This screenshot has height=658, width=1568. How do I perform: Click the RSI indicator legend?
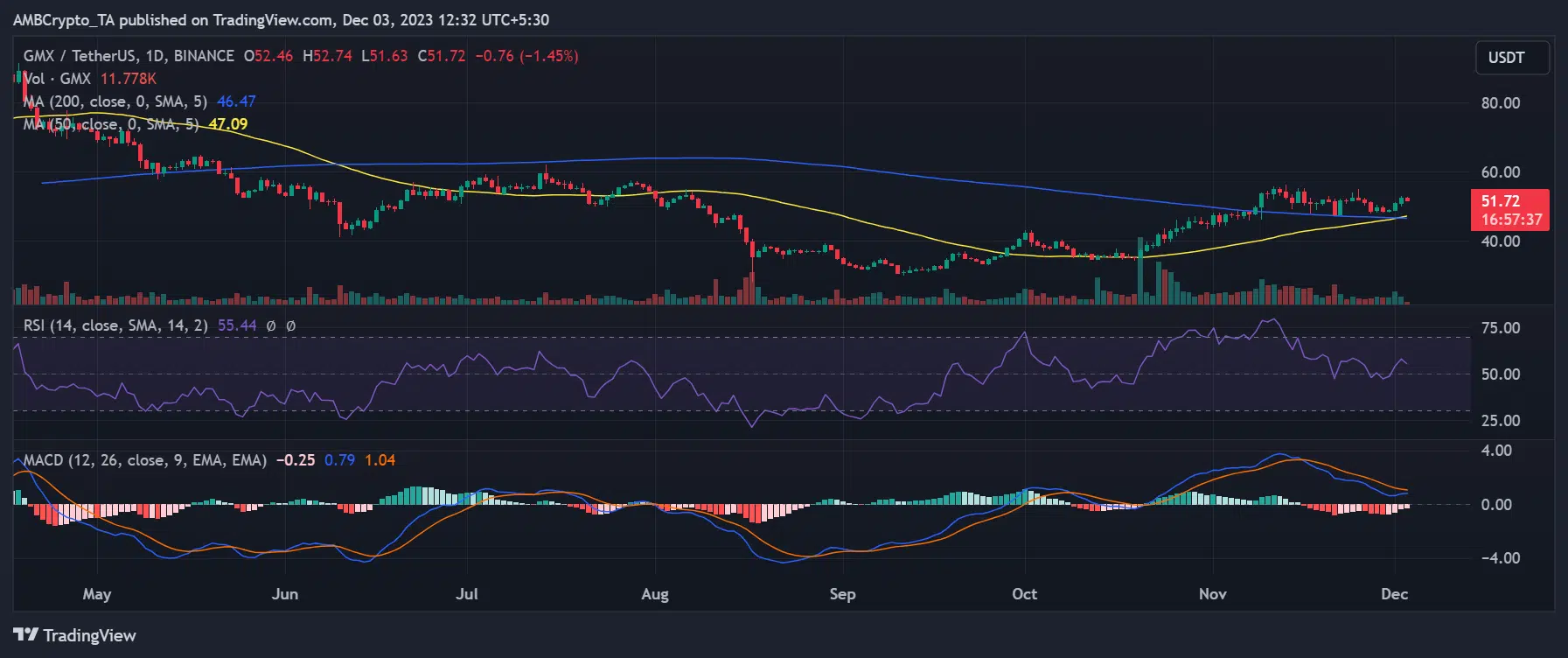(115, 325)
